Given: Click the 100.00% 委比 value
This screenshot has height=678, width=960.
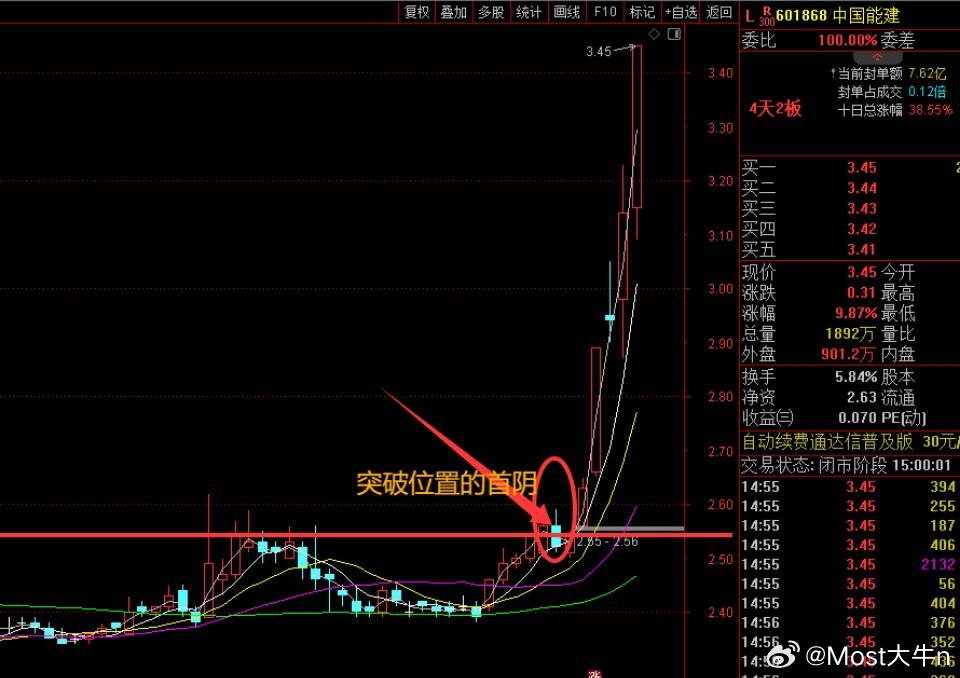Looking at the screenshot, I should tap(847, 40).
